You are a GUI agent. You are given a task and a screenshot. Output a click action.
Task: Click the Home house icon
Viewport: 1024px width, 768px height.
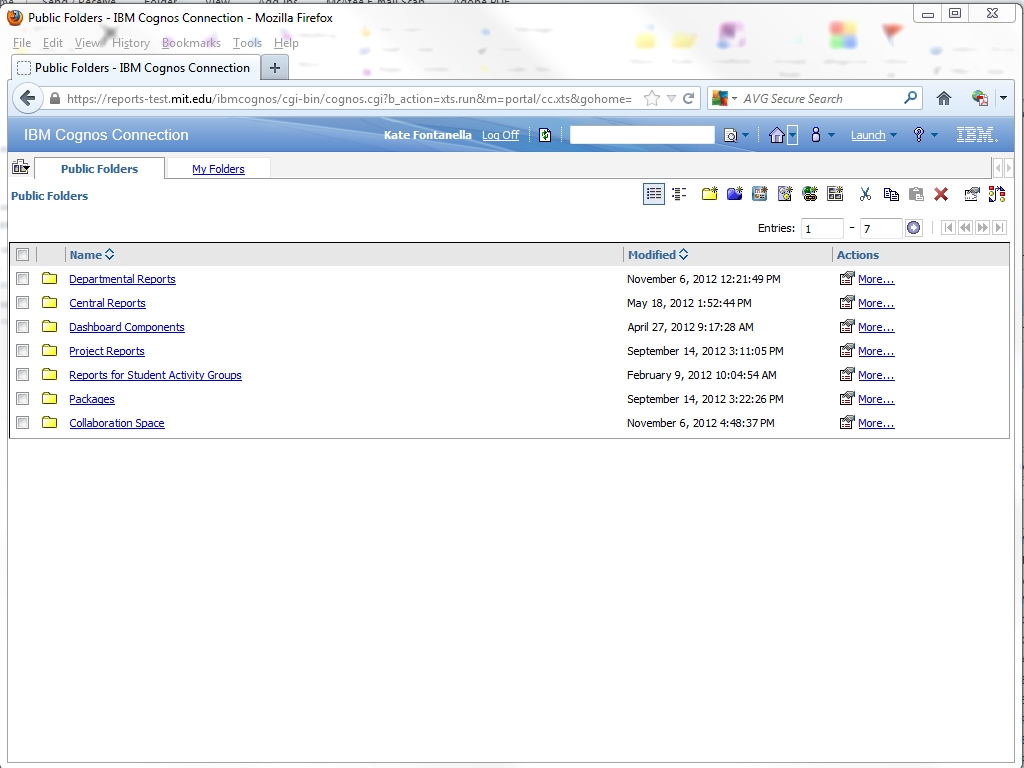(777, 135)
